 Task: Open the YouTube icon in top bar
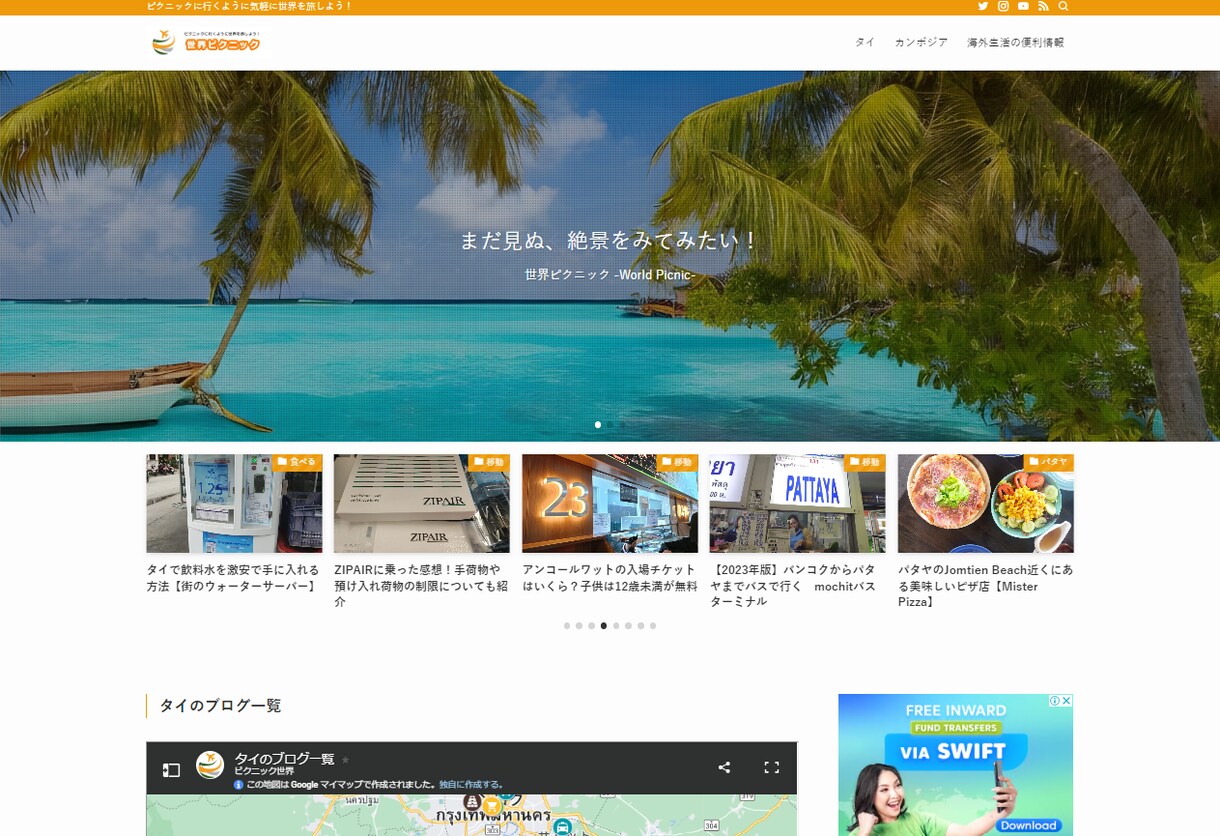coord(1023,6)
